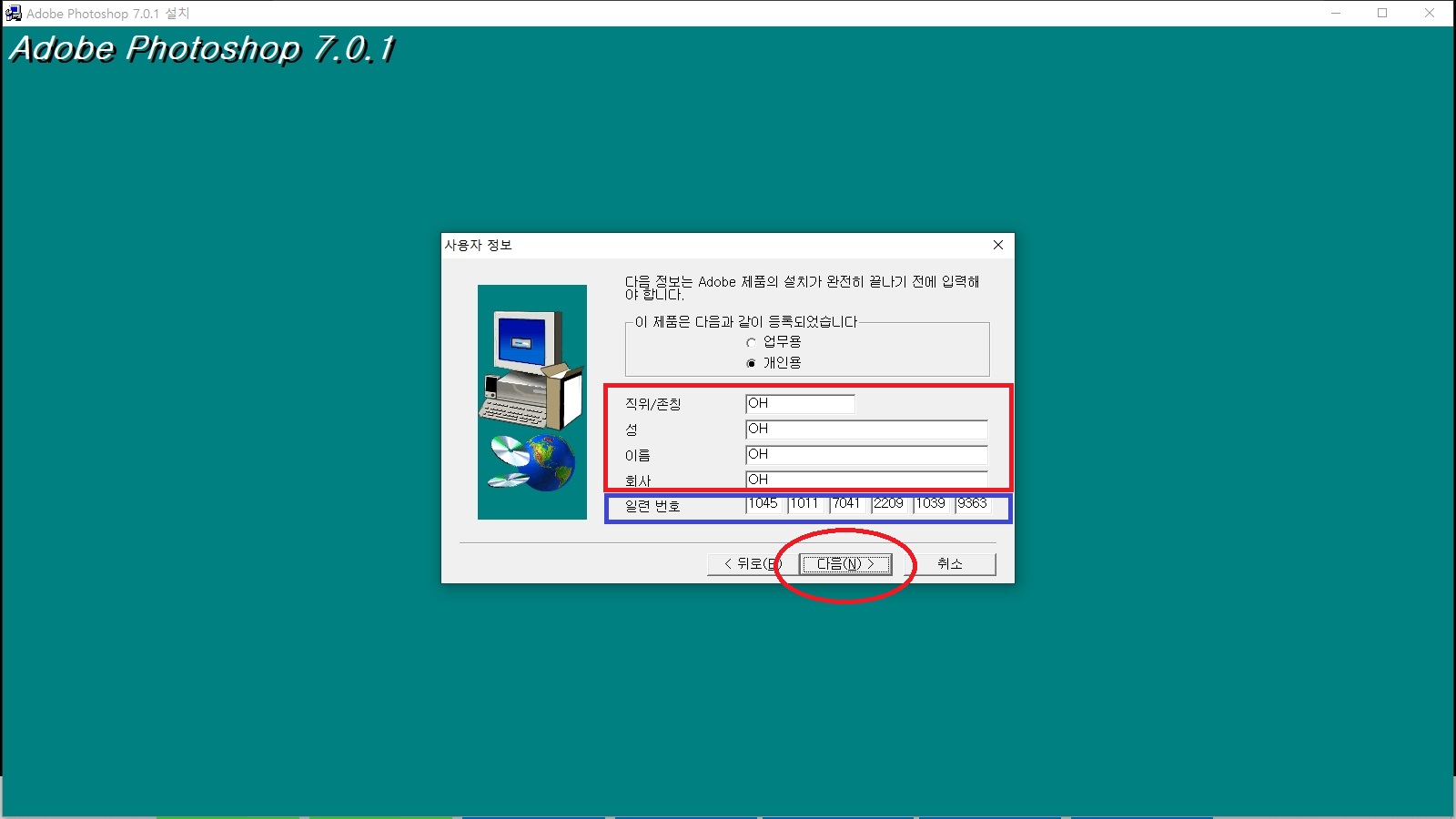Select the 업무용 radio button
Screen dimensions: 1456x819
click(x=751, y=342)
